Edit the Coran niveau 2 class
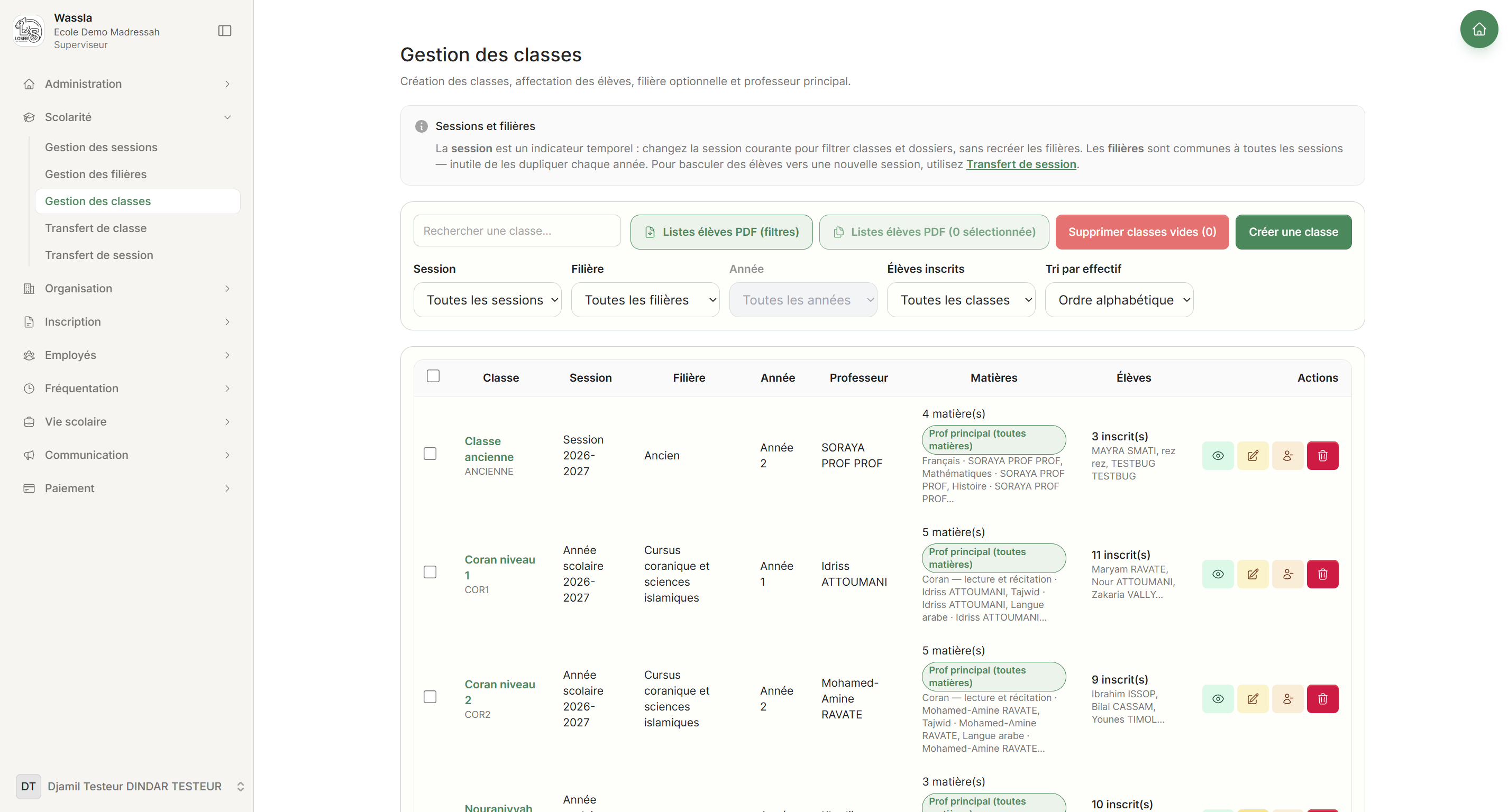 click(x=1253, y=698)
